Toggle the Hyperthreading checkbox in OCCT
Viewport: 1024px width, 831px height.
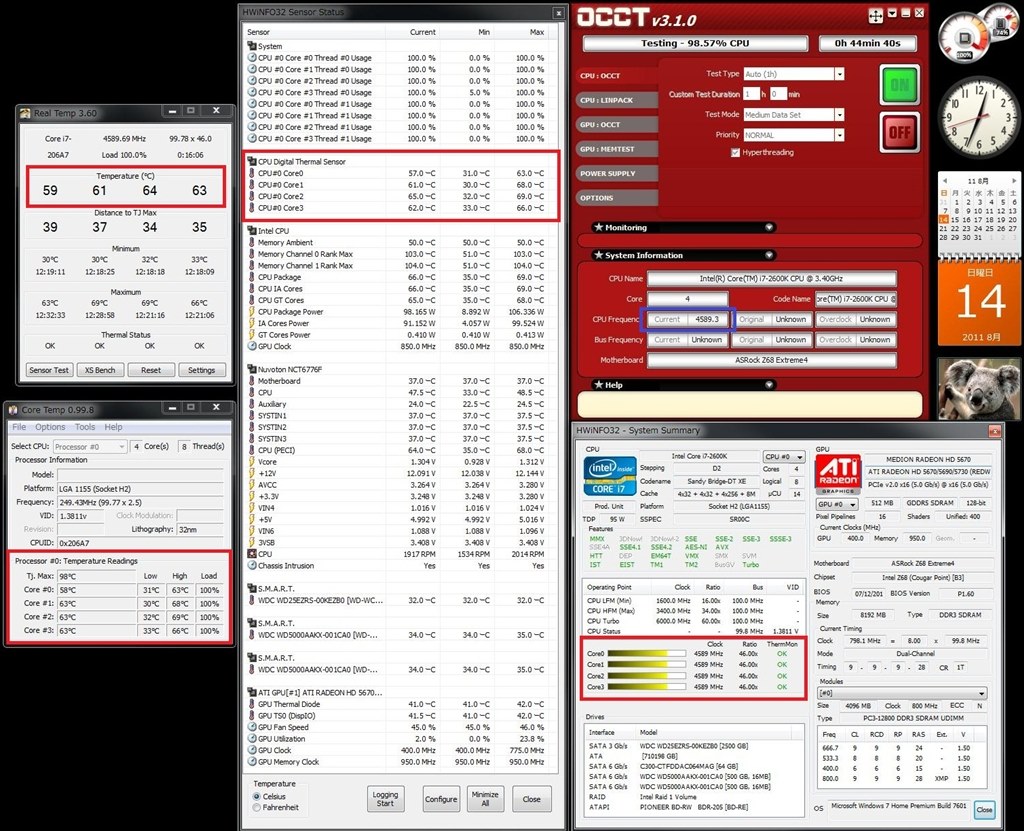(x=735, y=153)
